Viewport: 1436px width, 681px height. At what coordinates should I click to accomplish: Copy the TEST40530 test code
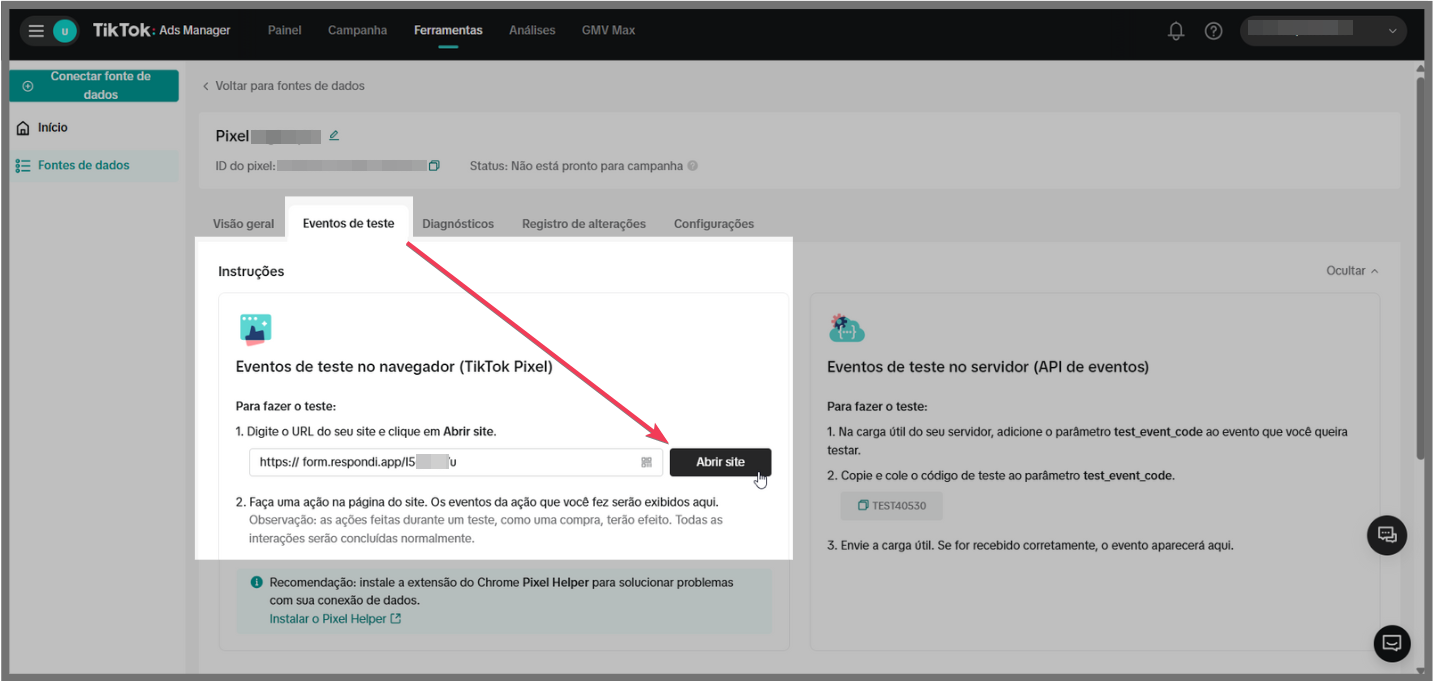point(891,506)
